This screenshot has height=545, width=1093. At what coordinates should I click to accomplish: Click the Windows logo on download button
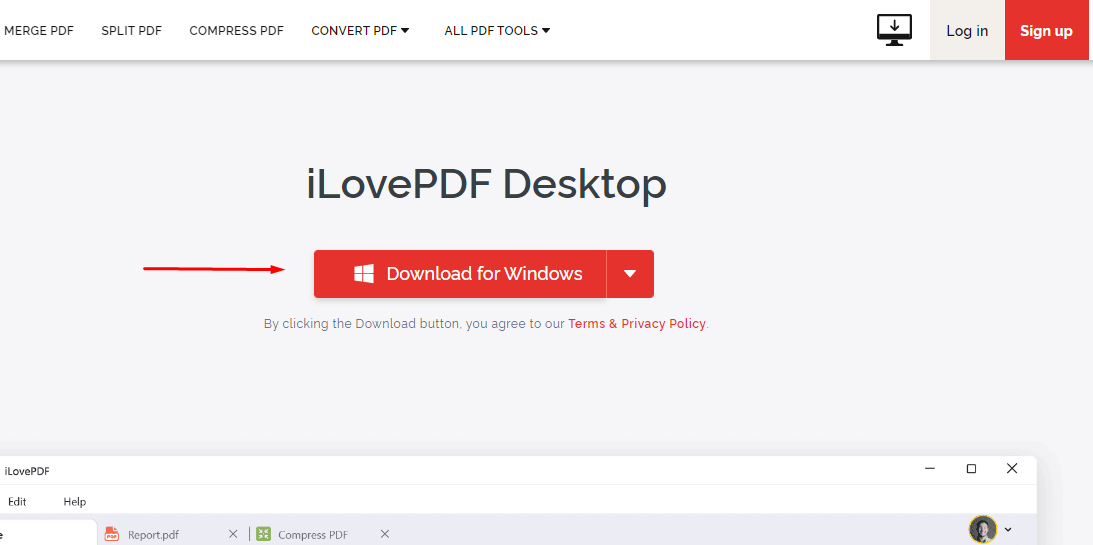coord(364,274)
